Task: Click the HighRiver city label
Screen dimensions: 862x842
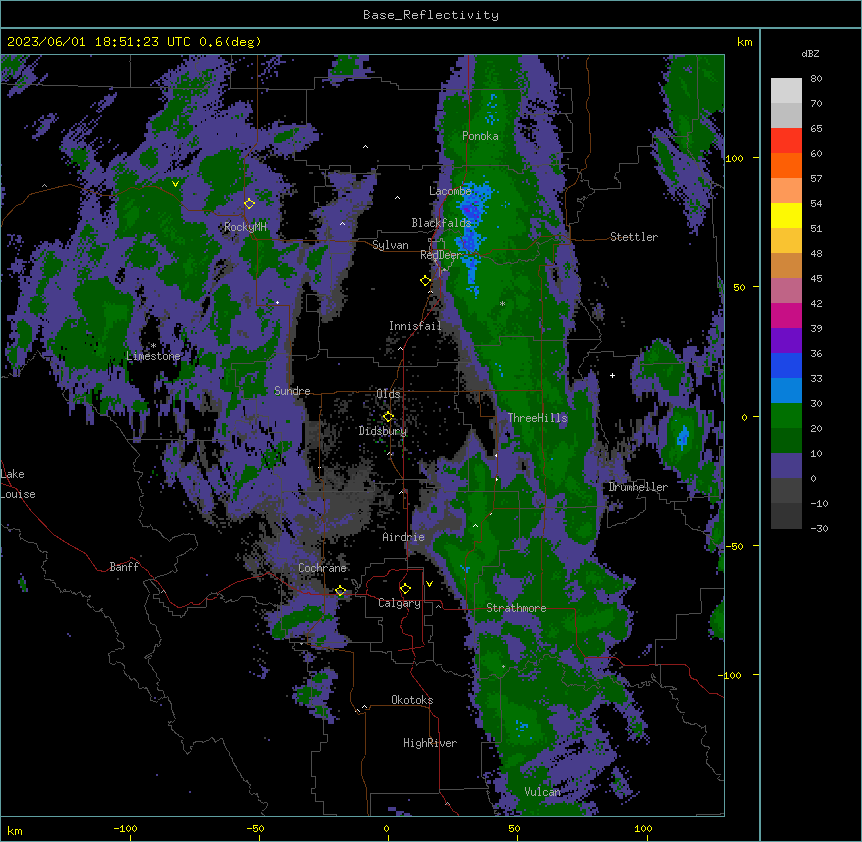Action: point(430,744)
